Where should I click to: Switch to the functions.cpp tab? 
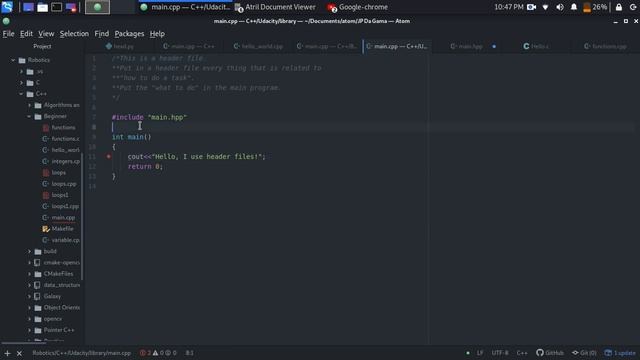606,47
